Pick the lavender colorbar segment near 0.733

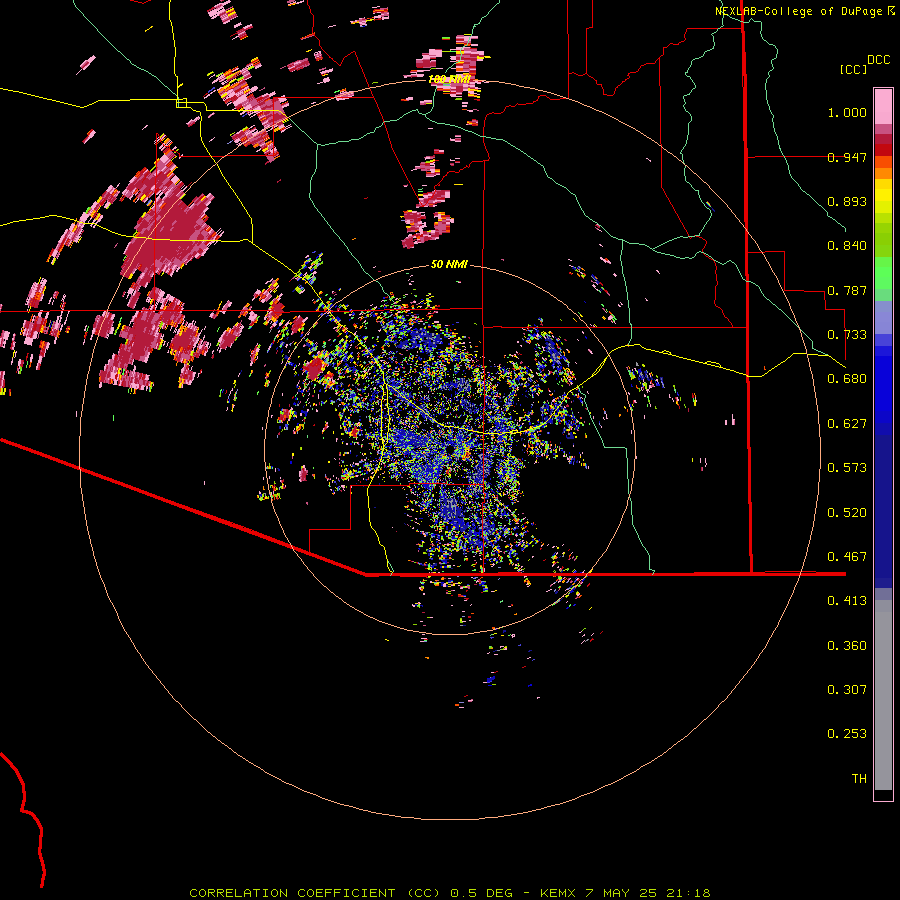coord(883,317)
